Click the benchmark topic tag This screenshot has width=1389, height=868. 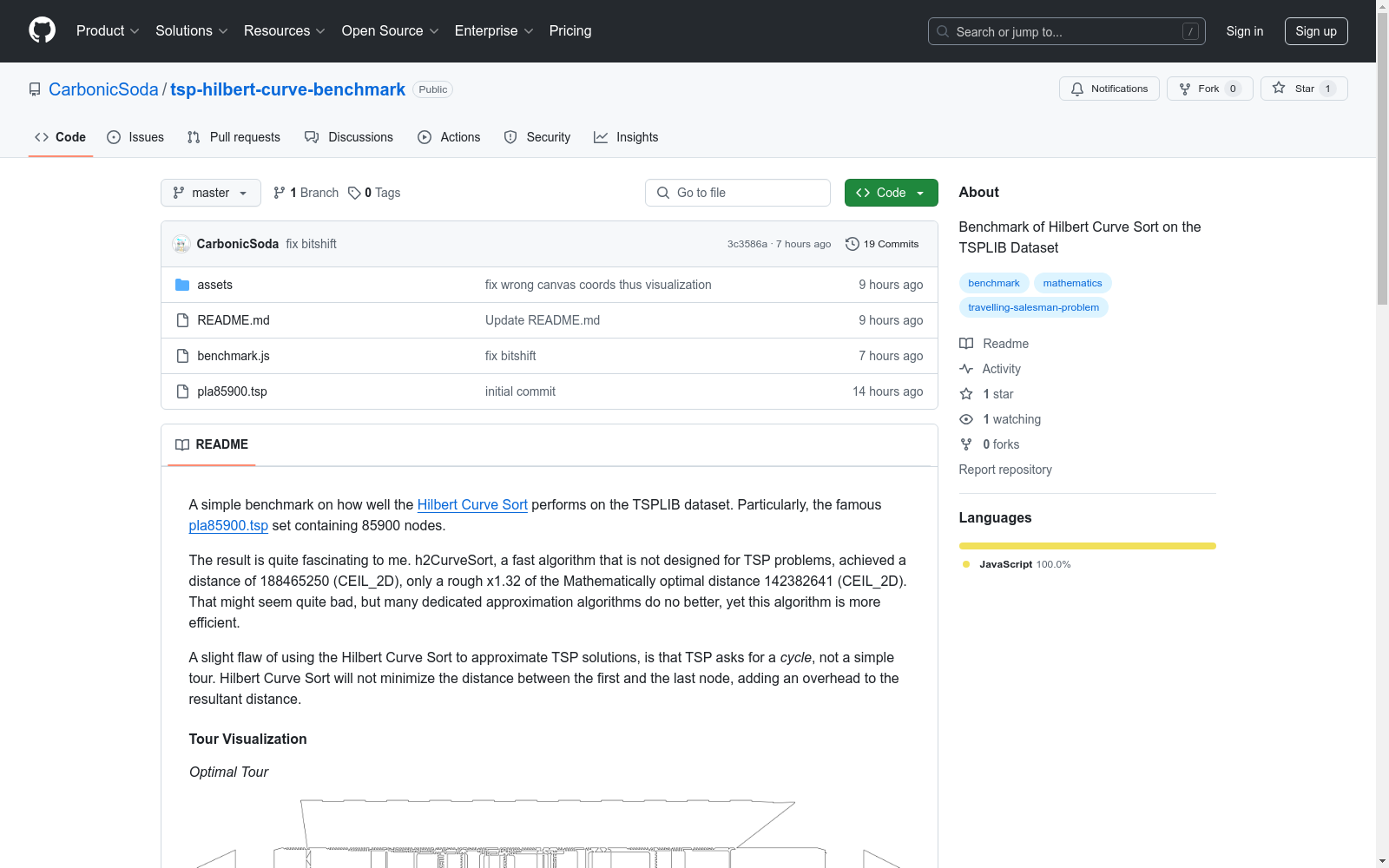994,283
